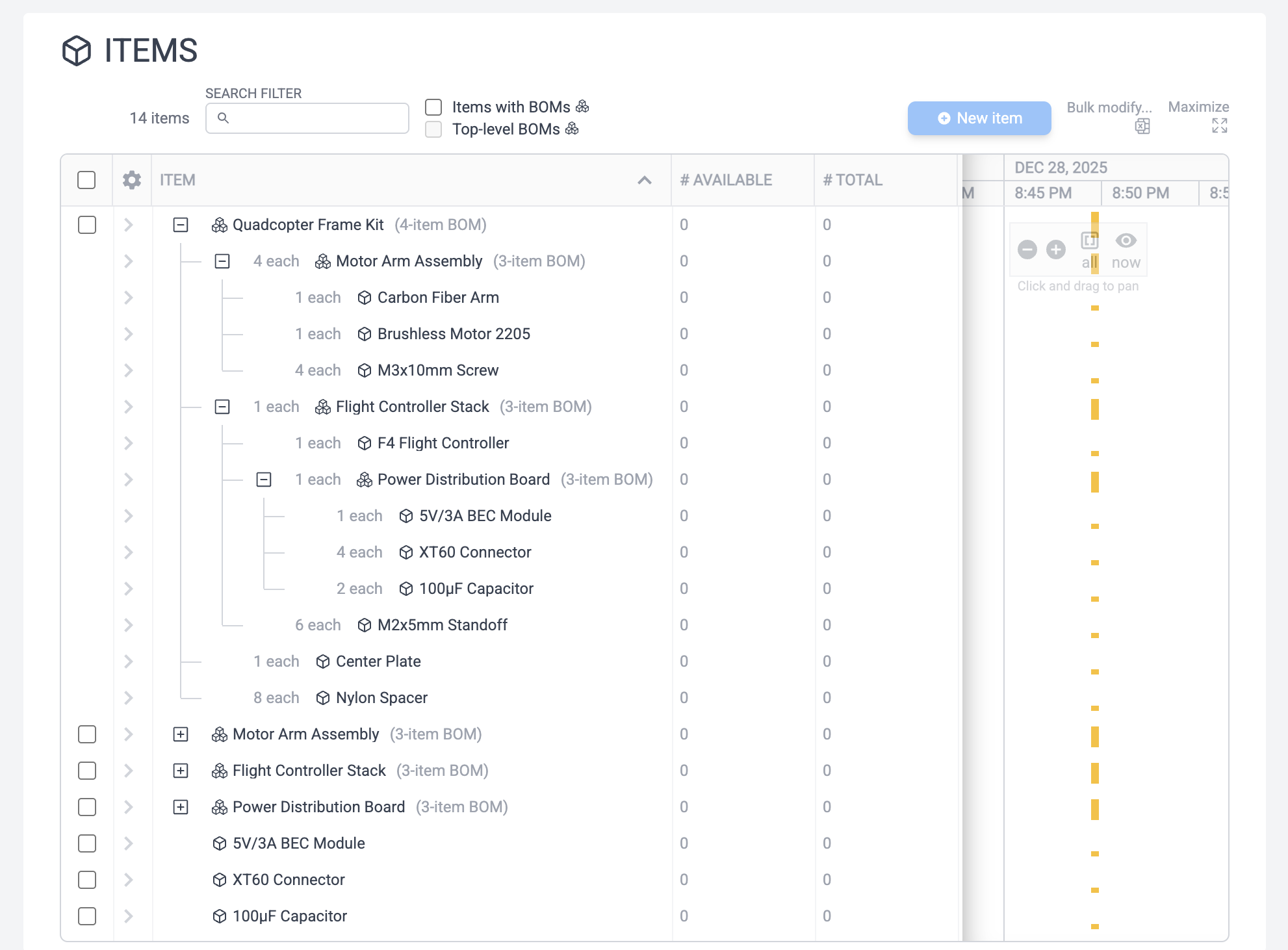Viewport: 1288px width, 950px height.
Task: Expand the top-level Power Distribution Board BOM
Action: click(x=181, y=807)
